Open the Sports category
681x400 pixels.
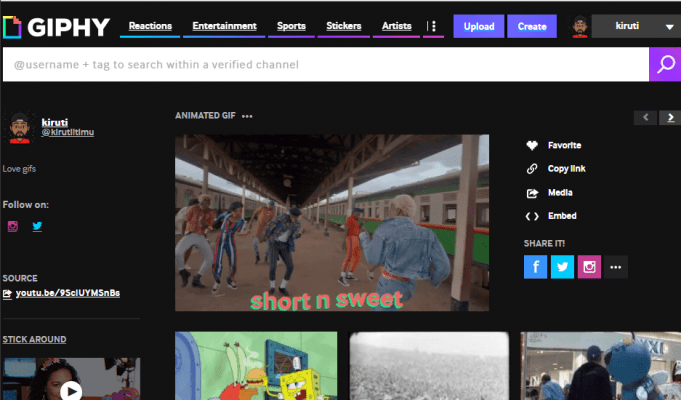(291, 26)
